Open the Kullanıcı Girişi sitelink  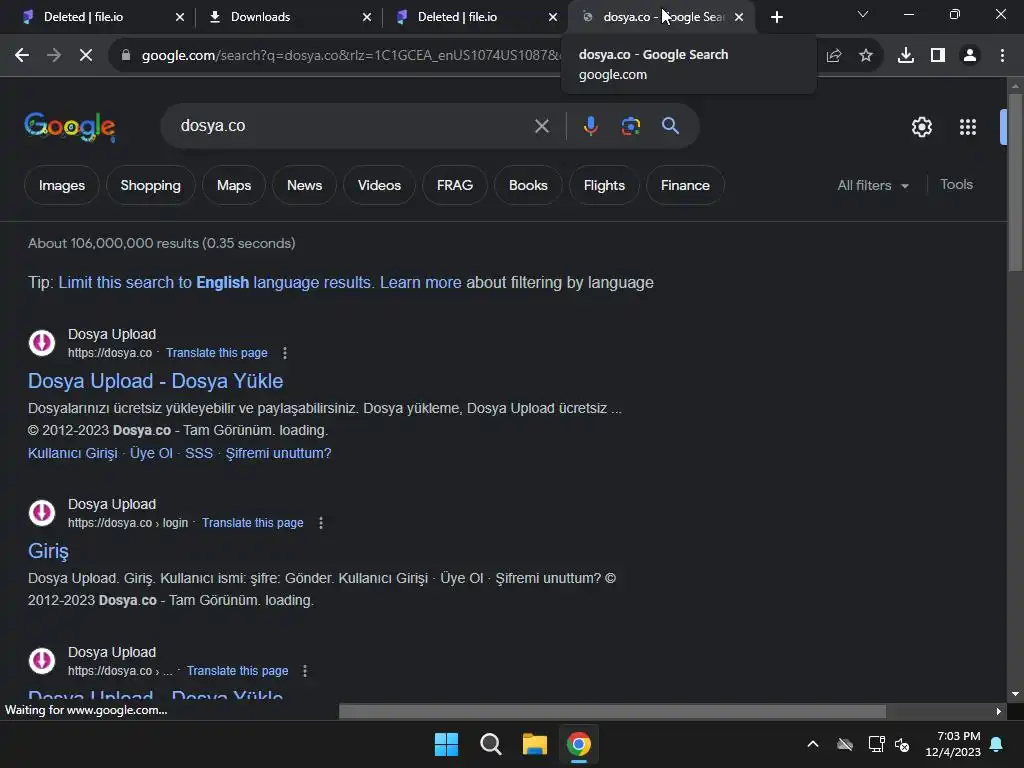[x=72, y=453]
